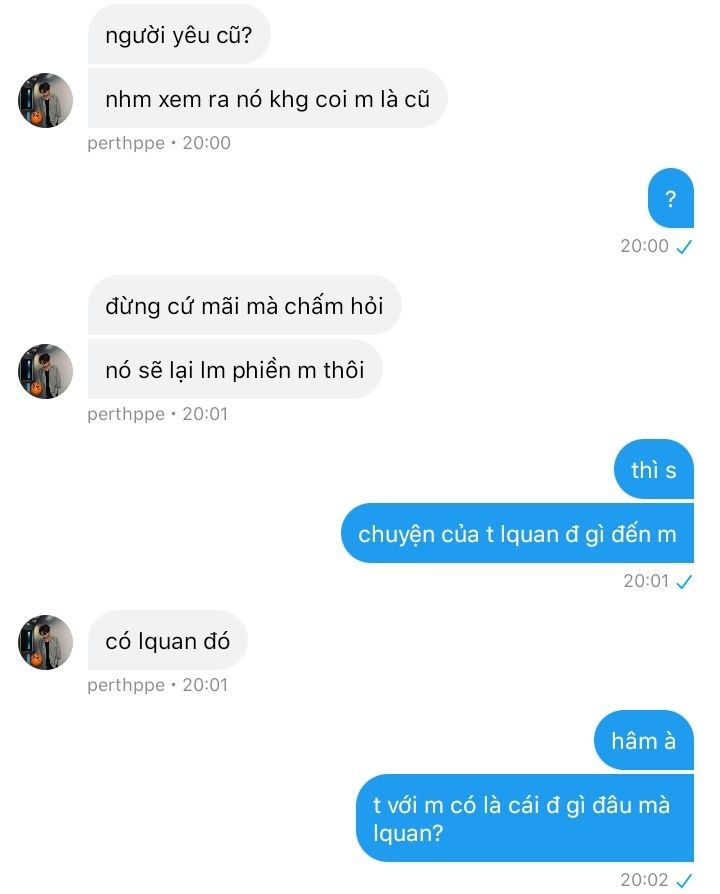
Task: Click 'perthppe · 20:01' label under 'có lquan đó'
Action: (x=157, y=685)
